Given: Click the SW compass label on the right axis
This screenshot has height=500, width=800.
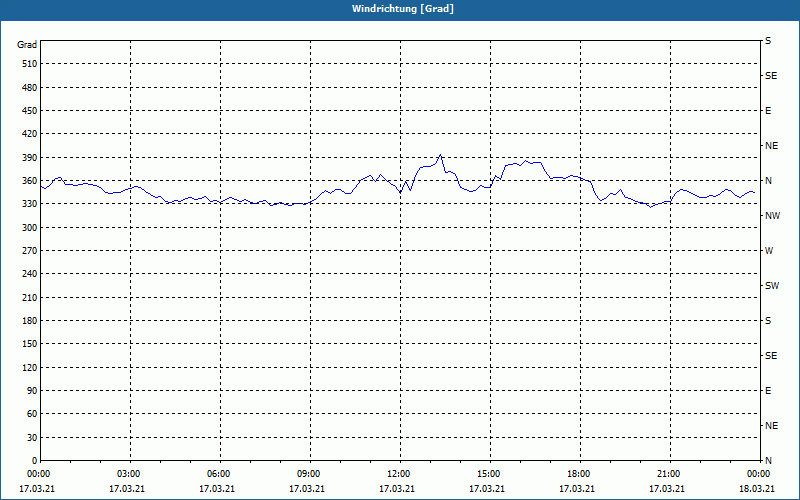Looking at the screenshot, I should 772,286.
